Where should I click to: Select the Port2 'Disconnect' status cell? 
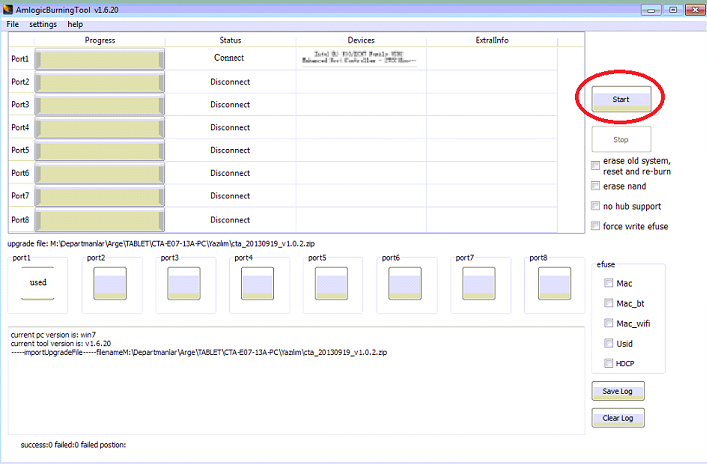coord(230,82)
